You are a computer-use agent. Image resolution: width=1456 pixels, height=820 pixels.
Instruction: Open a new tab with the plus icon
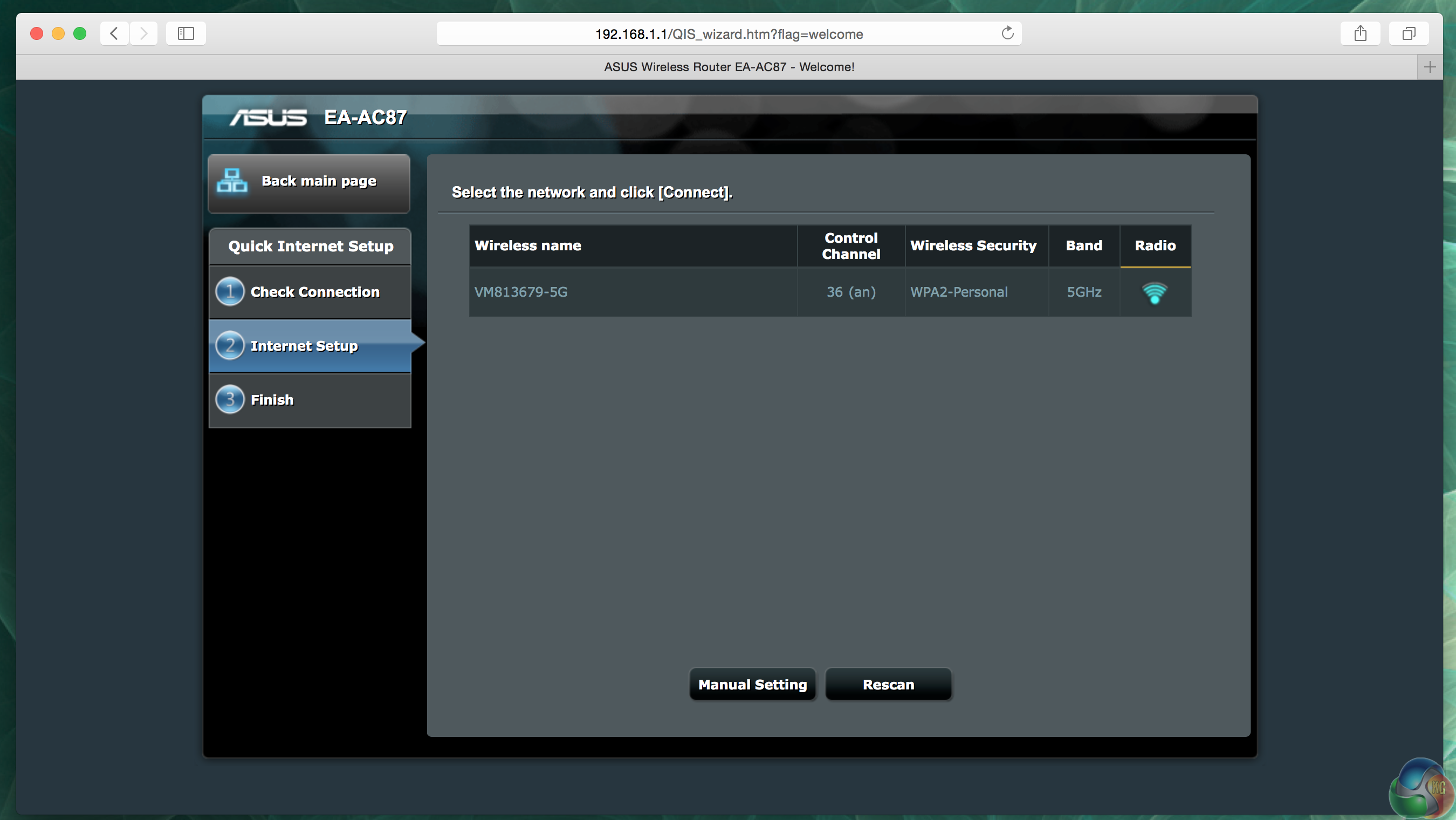(1430, 67)
